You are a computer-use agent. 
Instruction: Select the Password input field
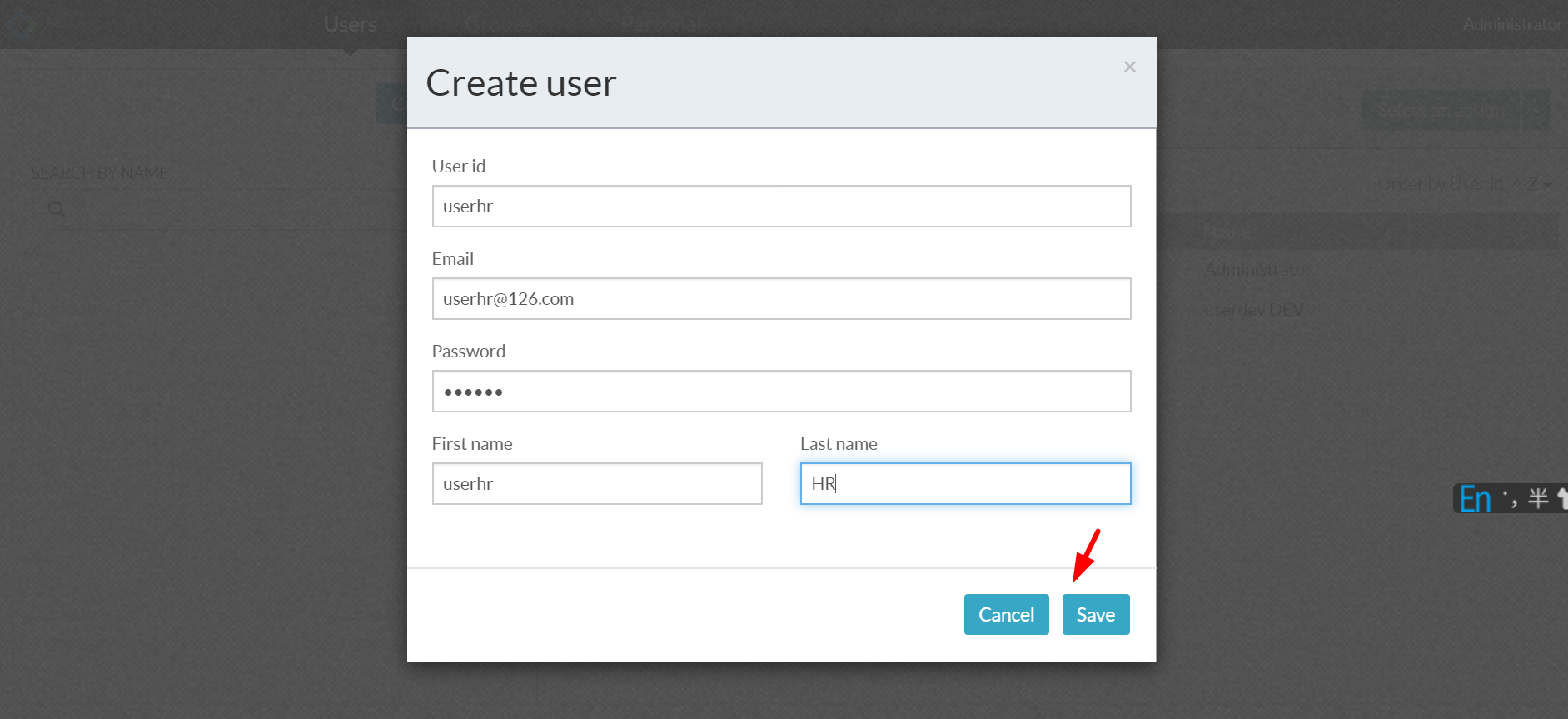pos(781,391)
